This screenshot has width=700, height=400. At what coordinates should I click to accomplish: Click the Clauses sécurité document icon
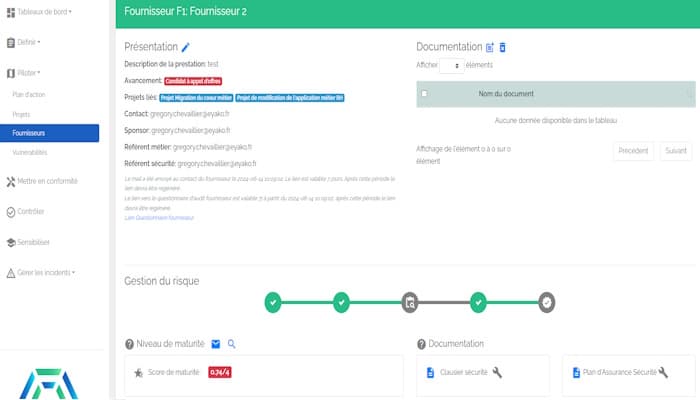pyautogui.click(x=430, y=372)
